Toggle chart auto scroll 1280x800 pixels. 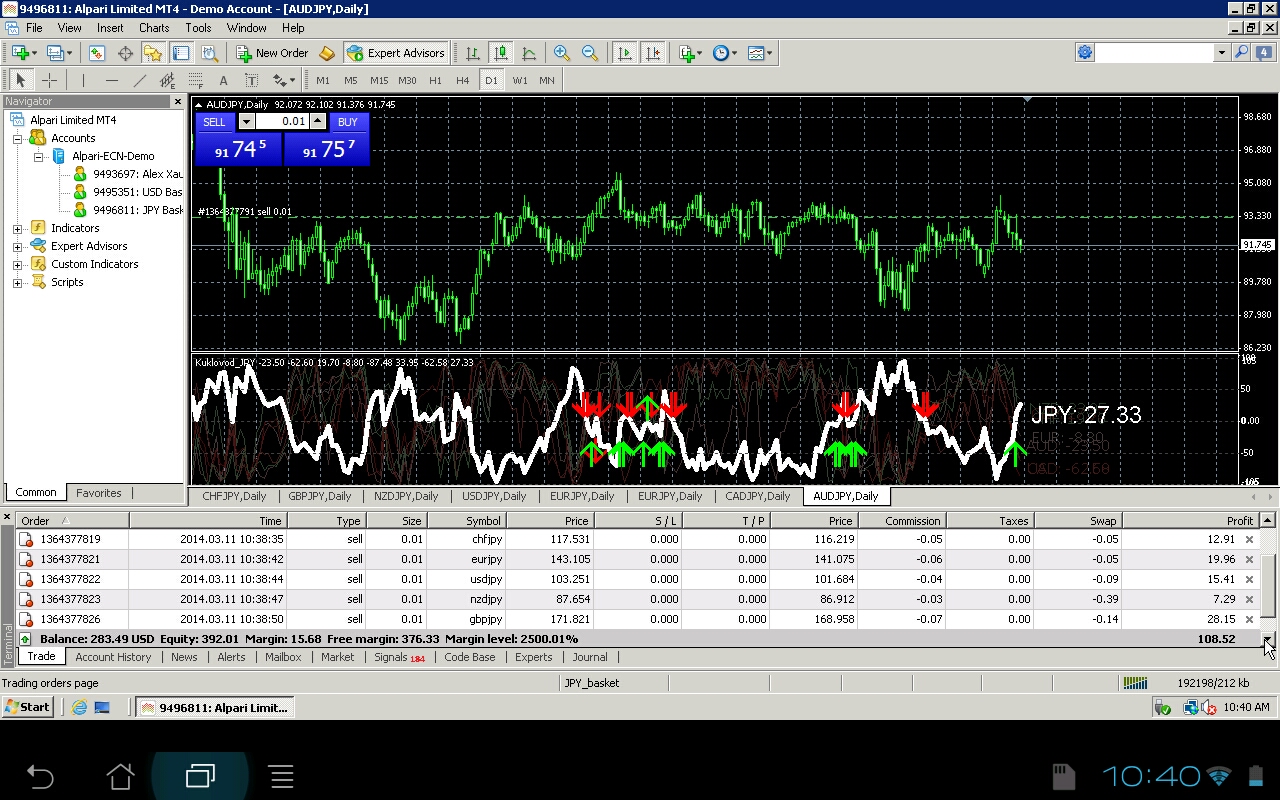(625, 53)
